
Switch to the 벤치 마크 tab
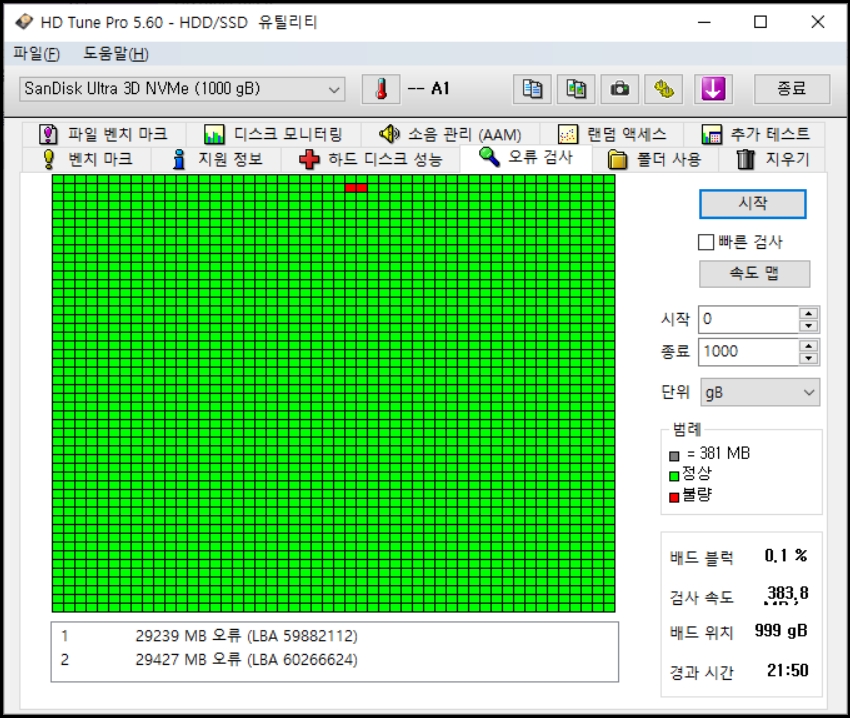coord(87,159)
